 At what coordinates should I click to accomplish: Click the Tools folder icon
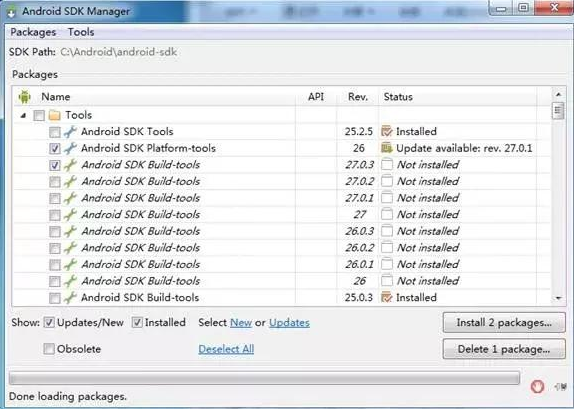pyautogui.click(x=55, y=115)
